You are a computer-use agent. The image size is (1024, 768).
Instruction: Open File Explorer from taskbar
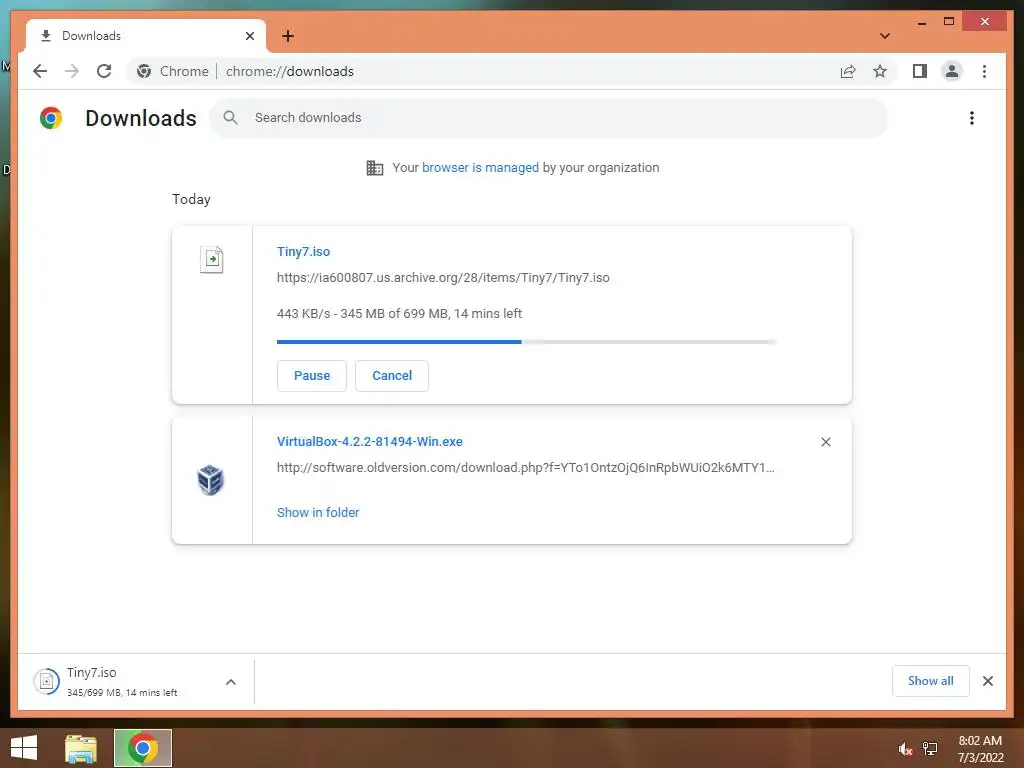[81, 748]
